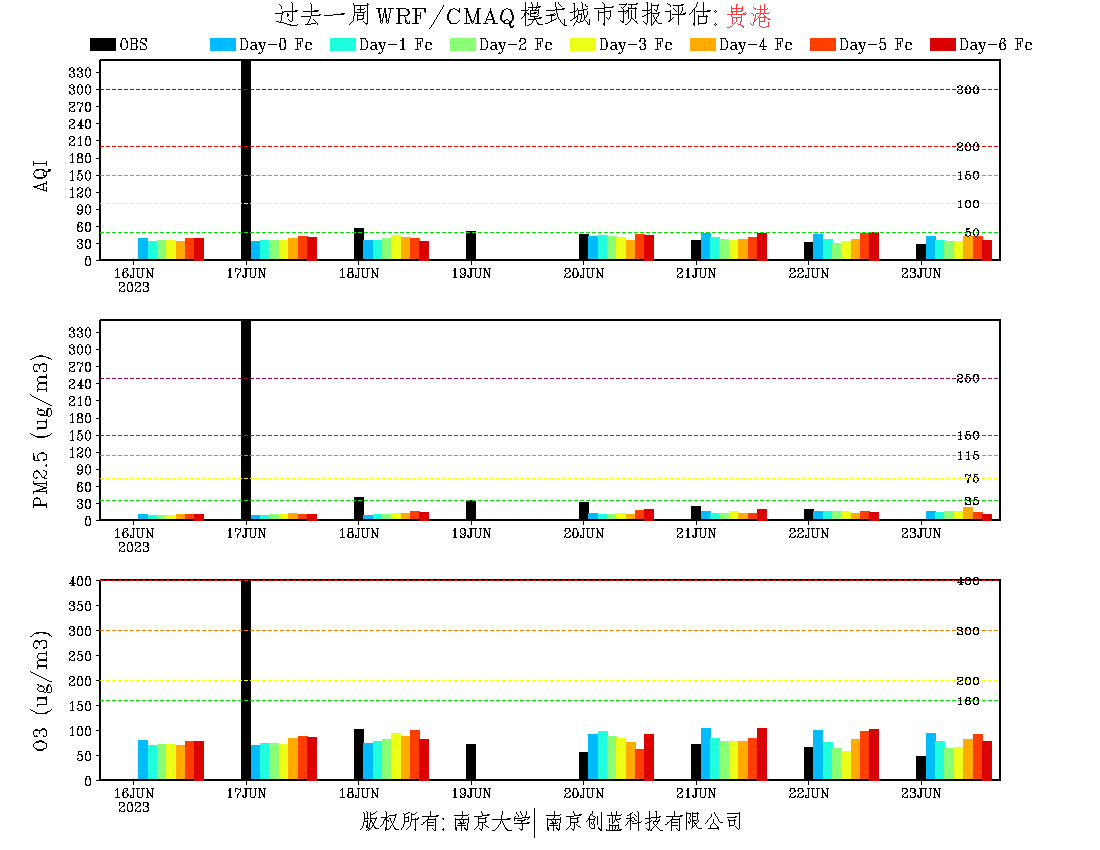Viewport: 1100px width, 850px height.
Task: Open 南京创蓝科技有限公司 footer text
Action: click(643, 822)
